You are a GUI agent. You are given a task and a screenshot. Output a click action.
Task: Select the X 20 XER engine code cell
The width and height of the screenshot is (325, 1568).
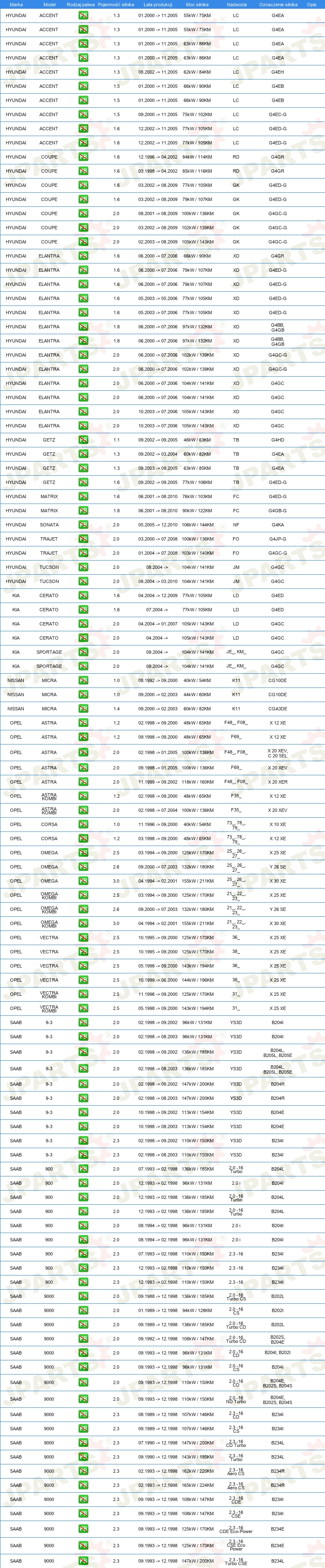click(278, 782)
